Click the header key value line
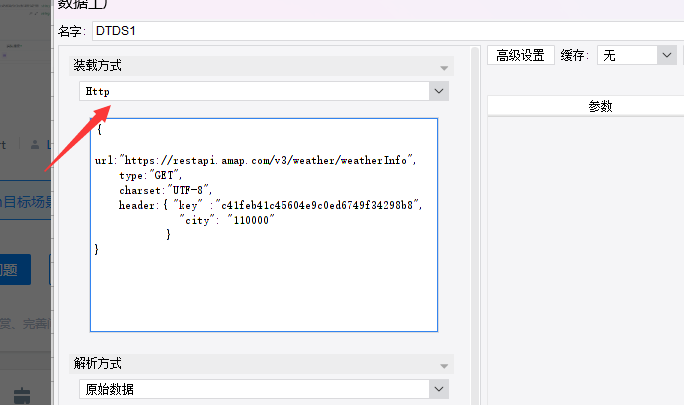 click(270, 205)
